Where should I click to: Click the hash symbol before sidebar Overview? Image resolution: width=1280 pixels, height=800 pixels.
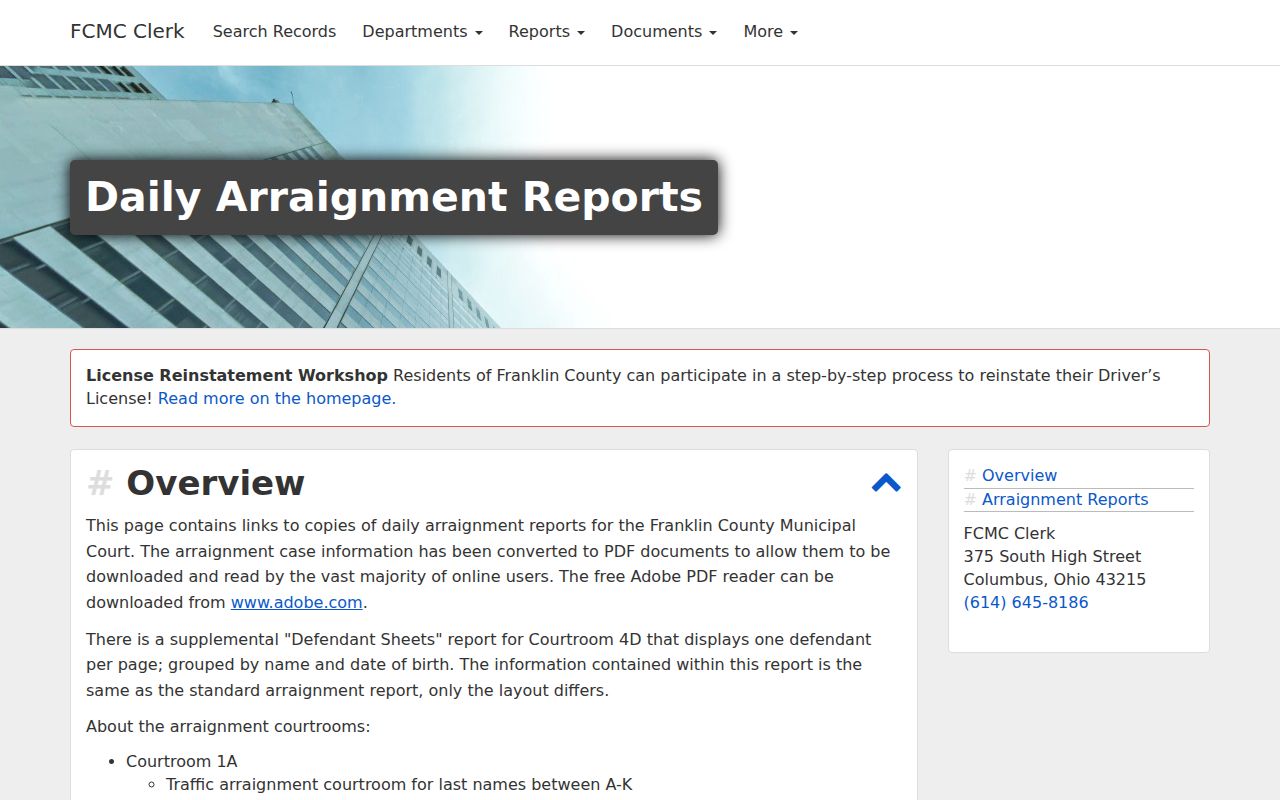970,476
